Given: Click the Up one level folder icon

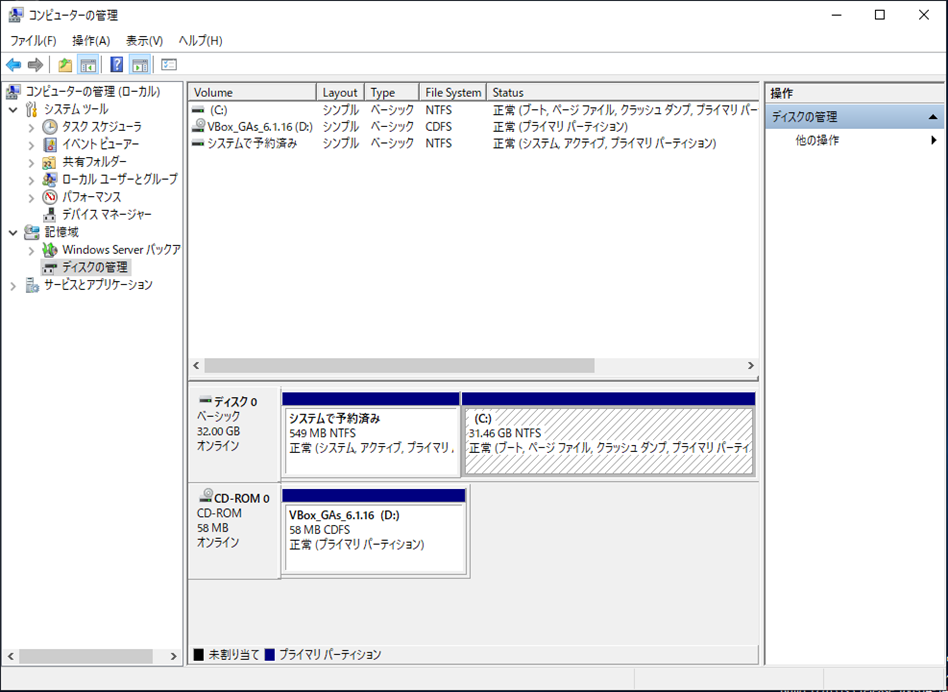Looking at the screenshot, I should click(65, 65).
